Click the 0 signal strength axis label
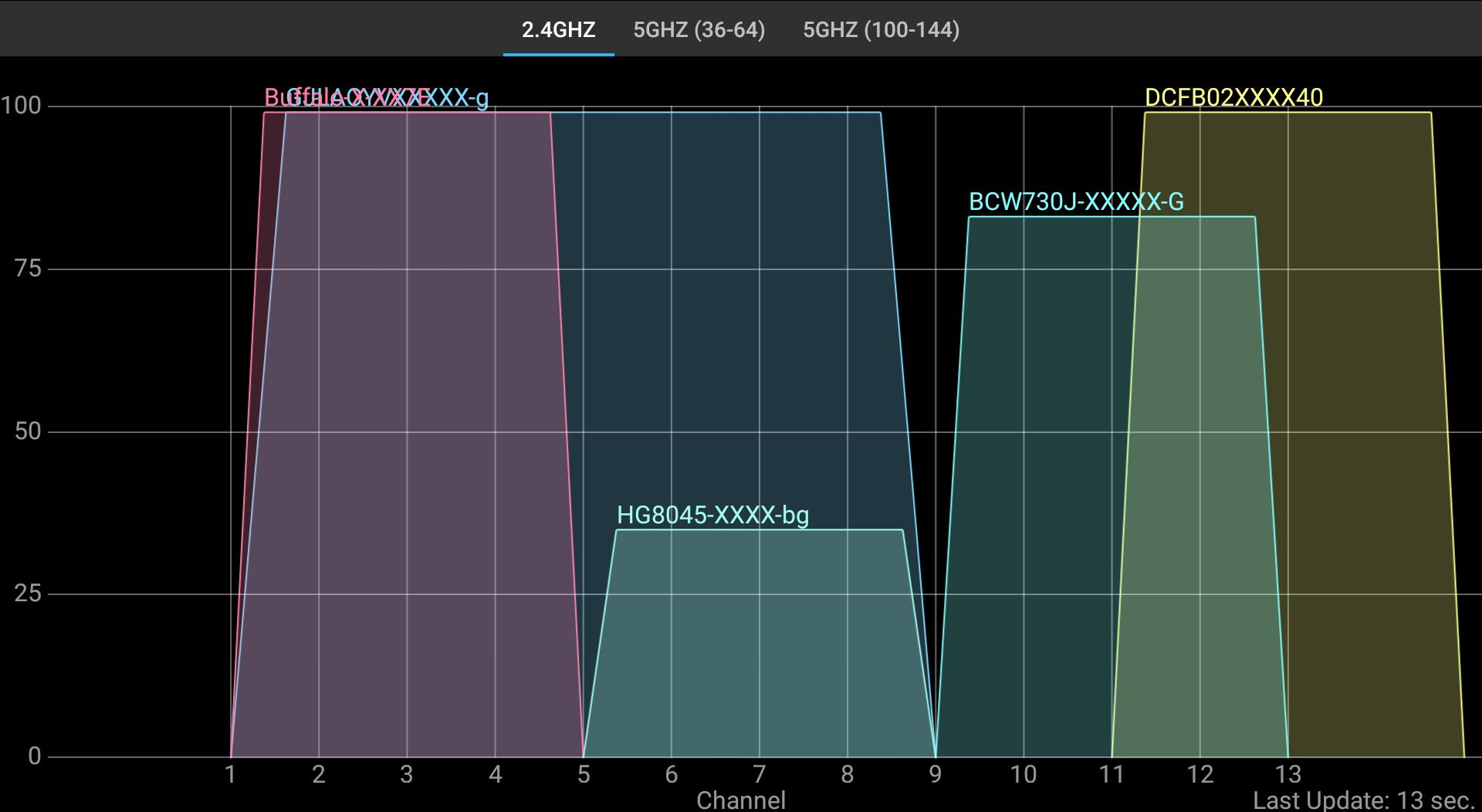 tap(34, 756)
